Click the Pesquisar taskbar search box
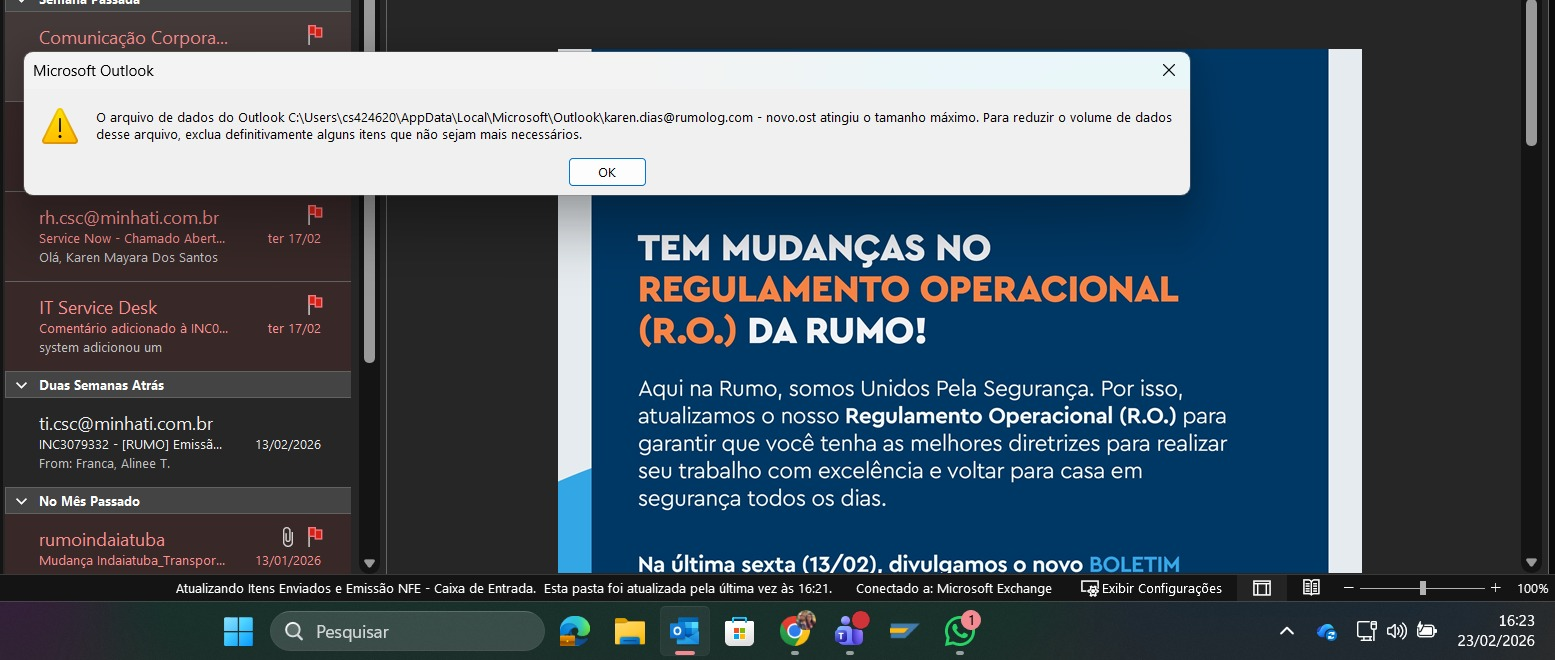The width and height of the screenshot is (1555, 660). [407, 632]
